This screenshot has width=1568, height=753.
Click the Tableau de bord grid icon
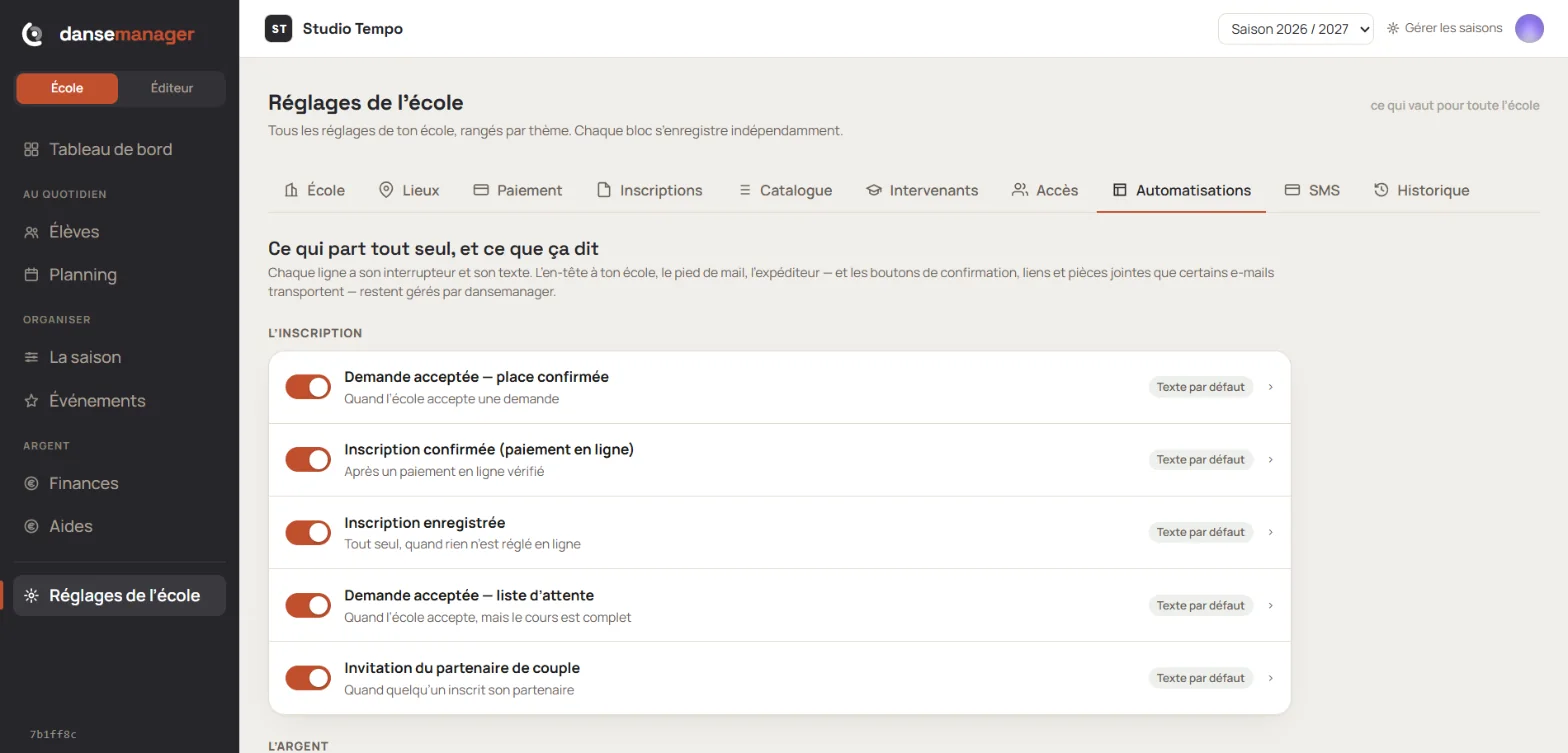point(31,149)
